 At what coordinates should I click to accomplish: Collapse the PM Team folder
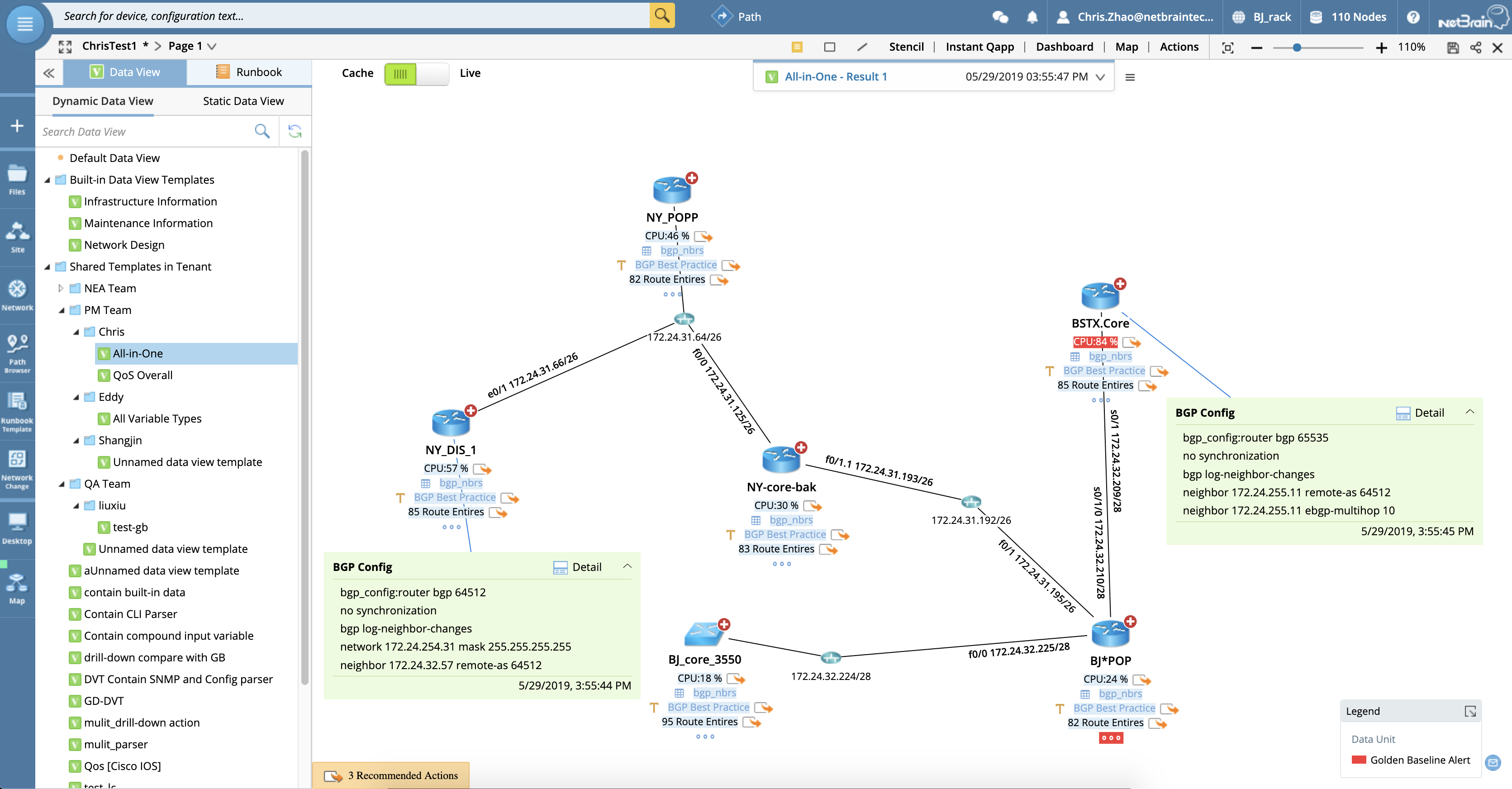pos(62,310)
